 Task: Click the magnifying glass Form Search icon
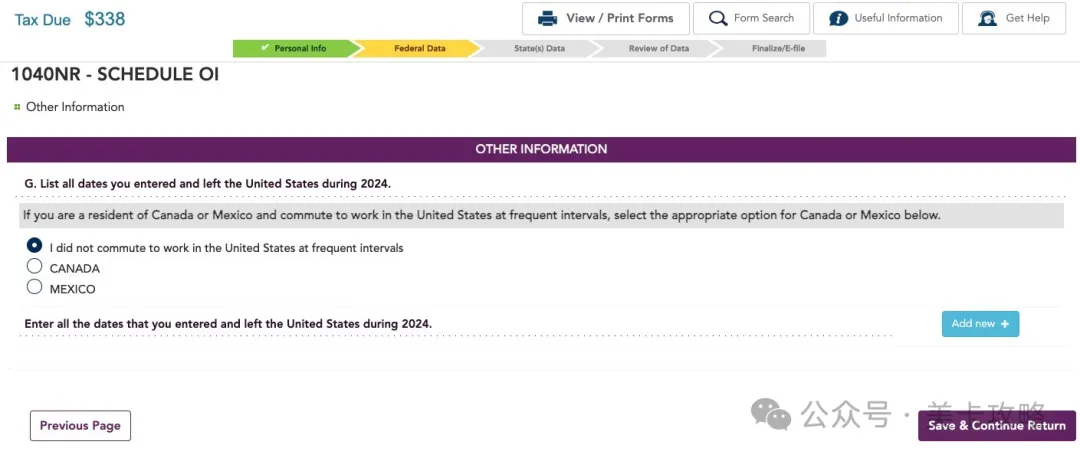pos(717,18)
